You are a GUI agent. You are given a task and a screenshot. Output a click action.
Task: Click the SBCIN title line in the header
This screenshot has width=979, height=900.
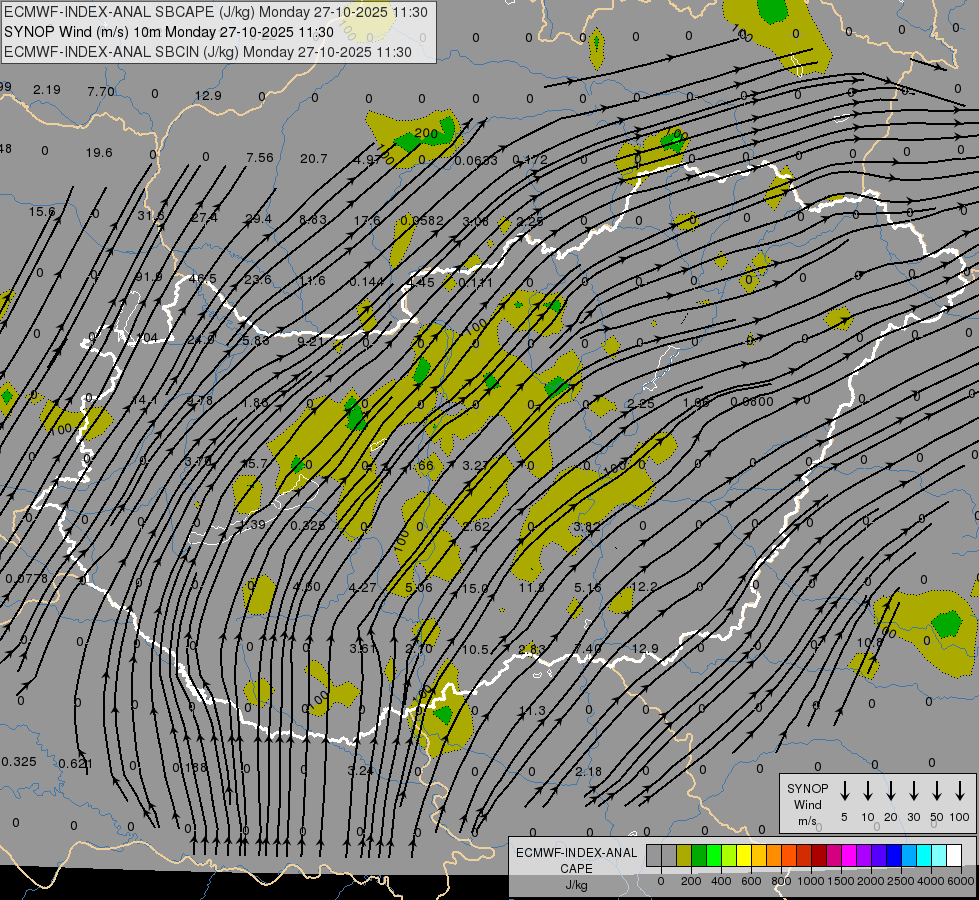[208, 52]
